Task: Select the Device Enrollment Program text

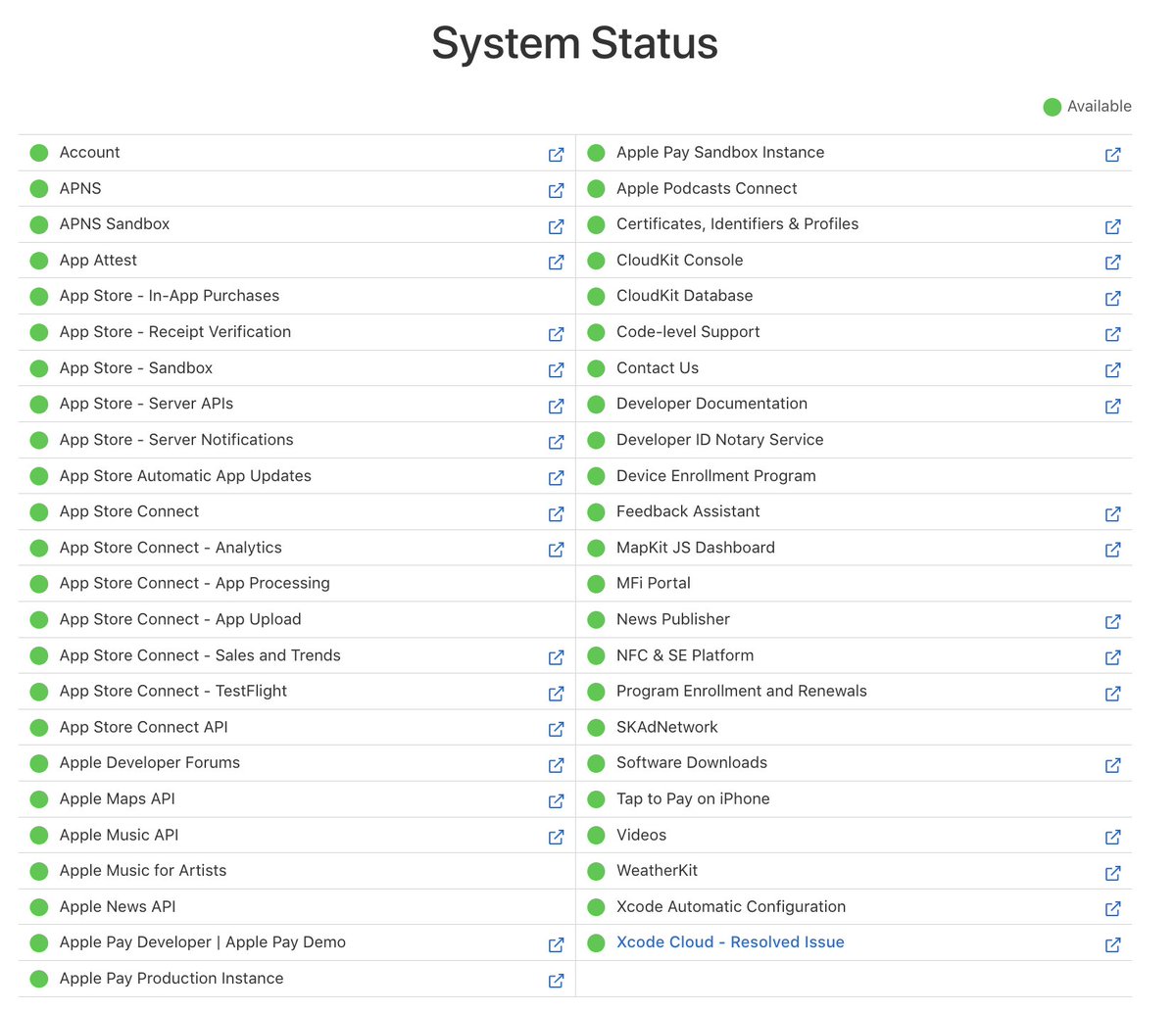Action: tap(716, 476)
